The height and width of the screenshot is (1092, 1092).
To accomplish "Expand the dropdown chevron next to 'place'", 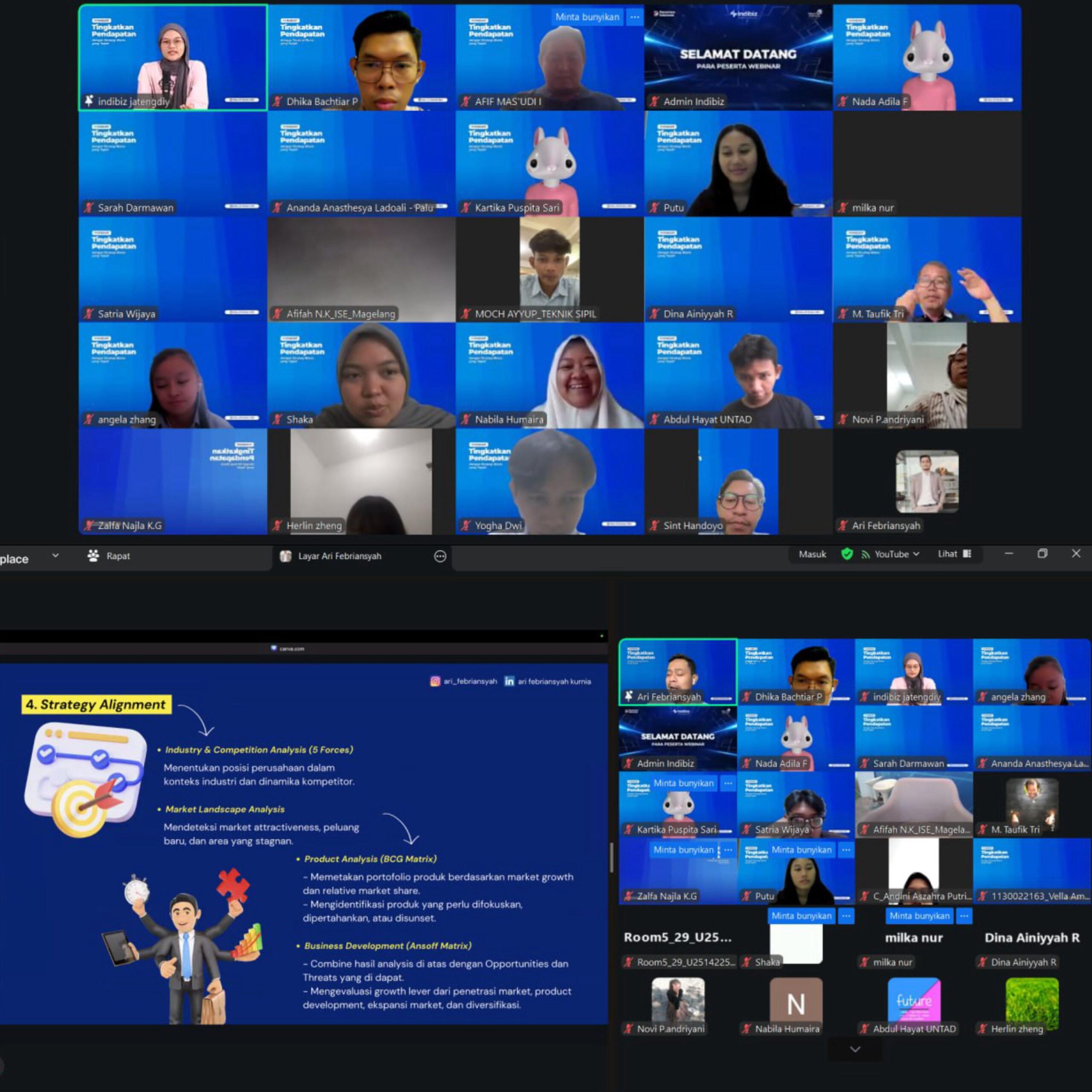I will coord(55,556).
